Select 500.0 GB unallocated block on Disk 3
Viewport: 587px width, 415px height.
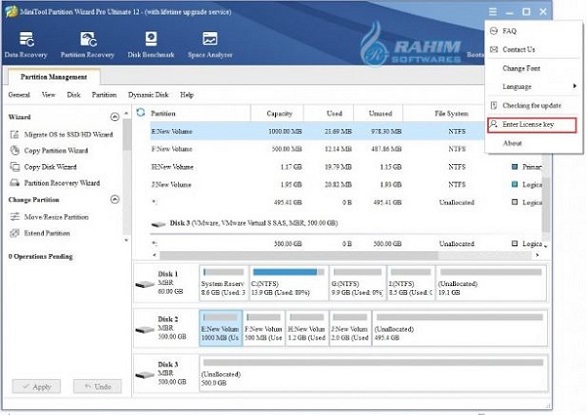pyautogui.click(x=373, y=373)
